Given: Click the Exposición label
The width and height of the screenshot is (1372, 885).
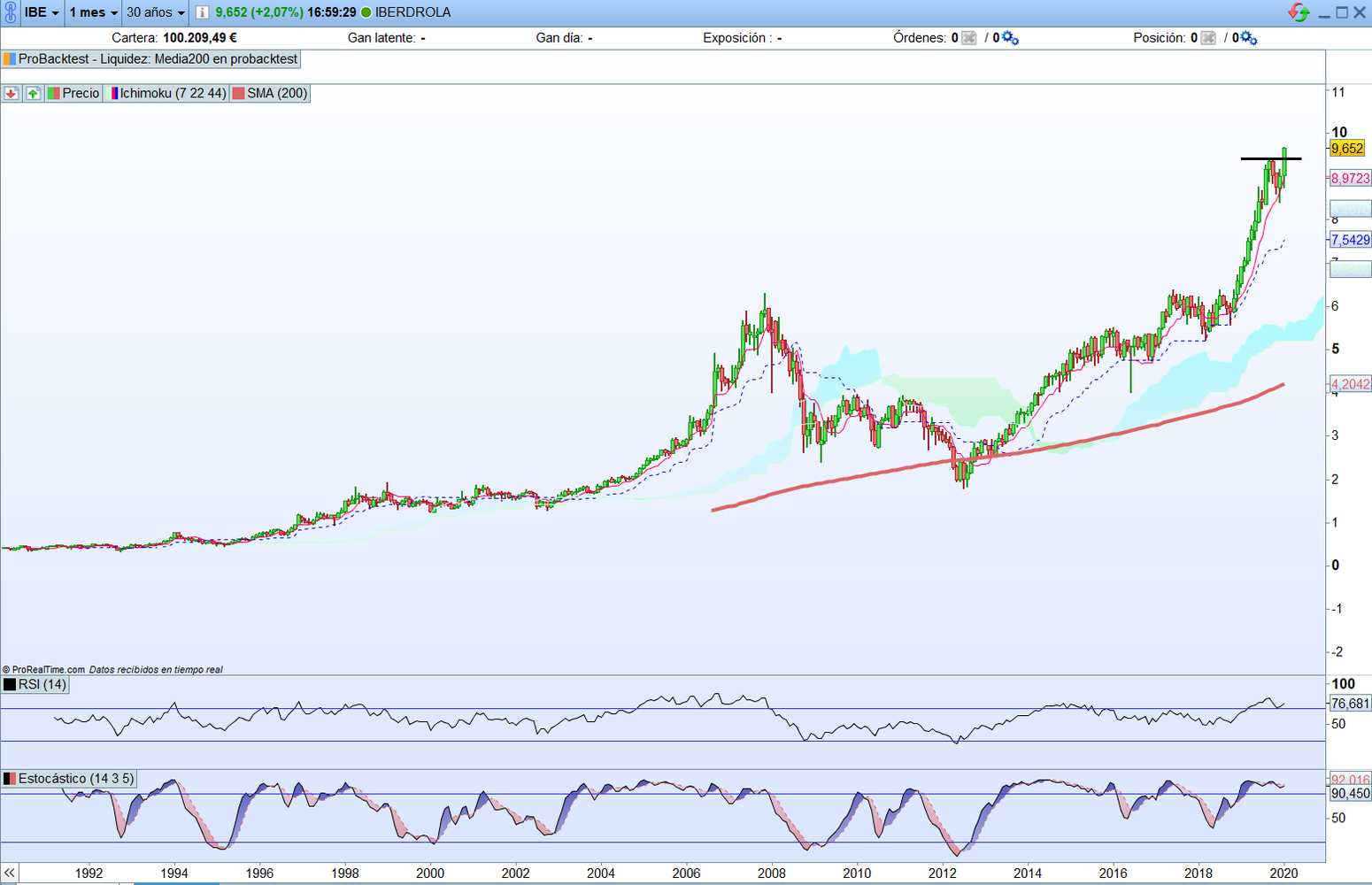Looking at the screenshot, I should 736,38.
